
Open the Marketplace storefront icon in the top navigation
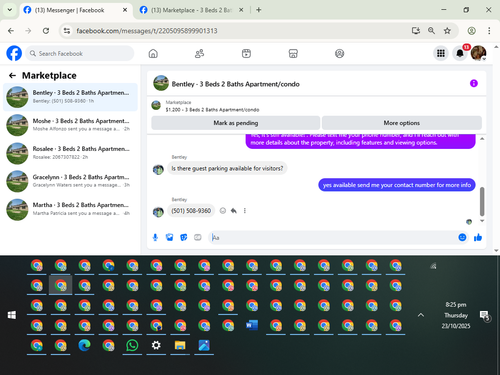pos(293,53)
